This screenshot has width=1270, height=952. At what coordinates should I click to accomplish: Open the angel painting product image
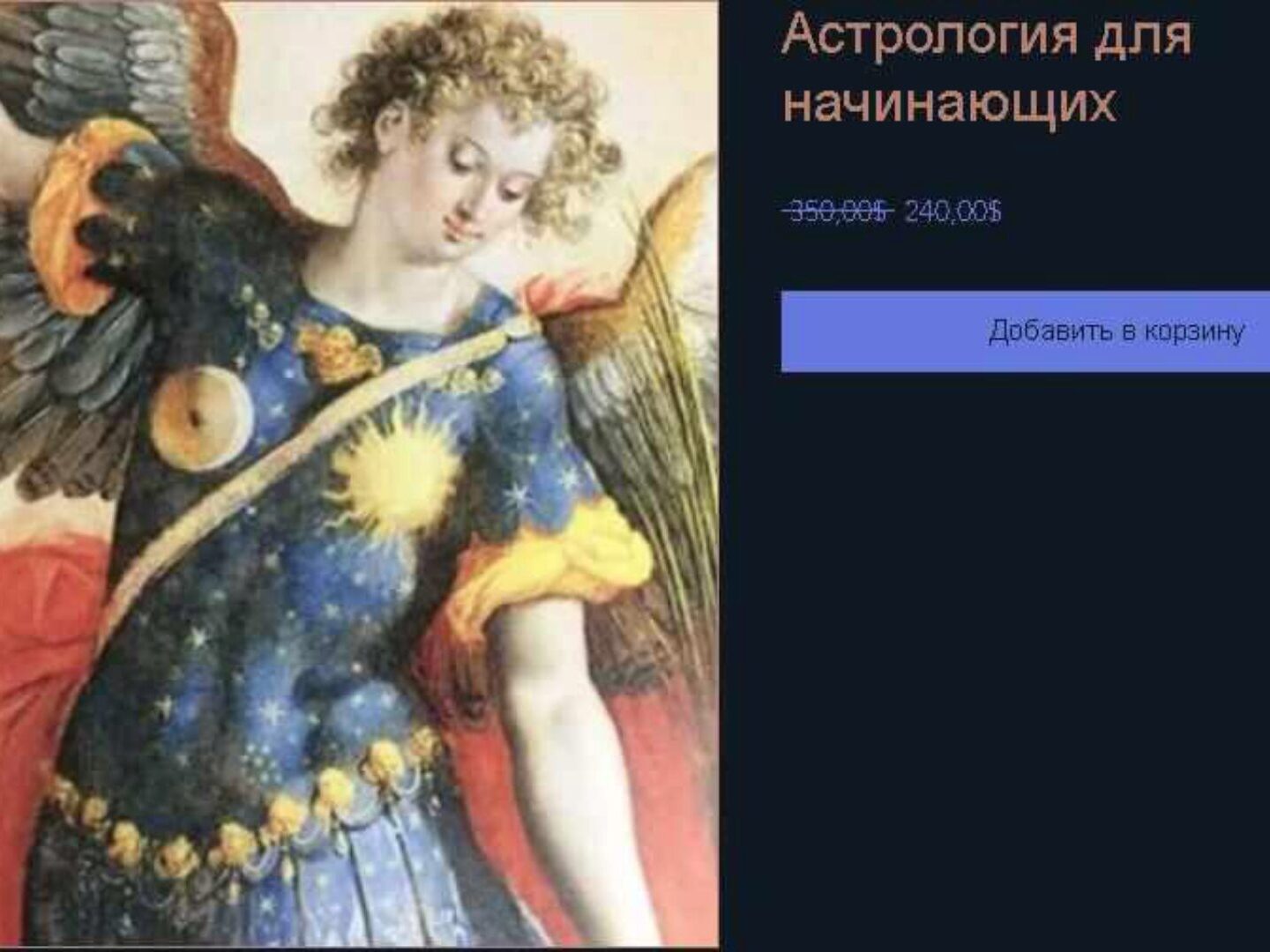pos(359,474)
